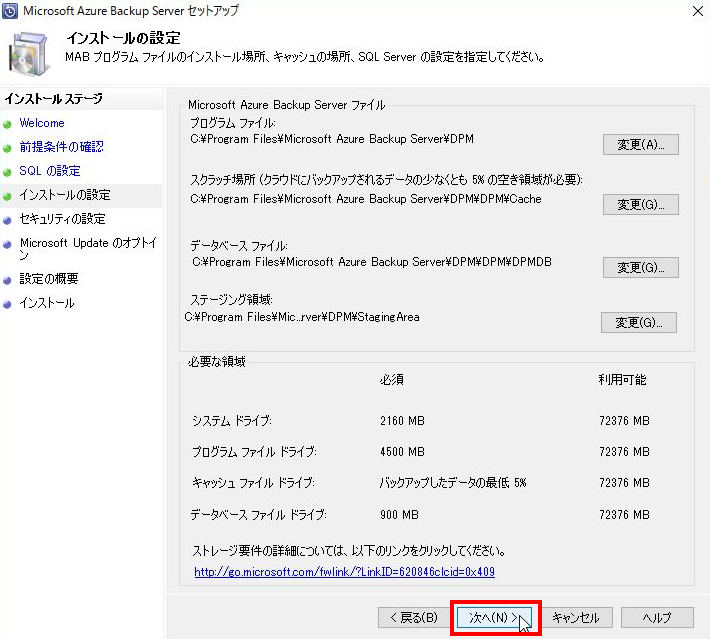Click the green bullet beside Welcome
Screen dimensions: 710x639
[x=7, y=125]
